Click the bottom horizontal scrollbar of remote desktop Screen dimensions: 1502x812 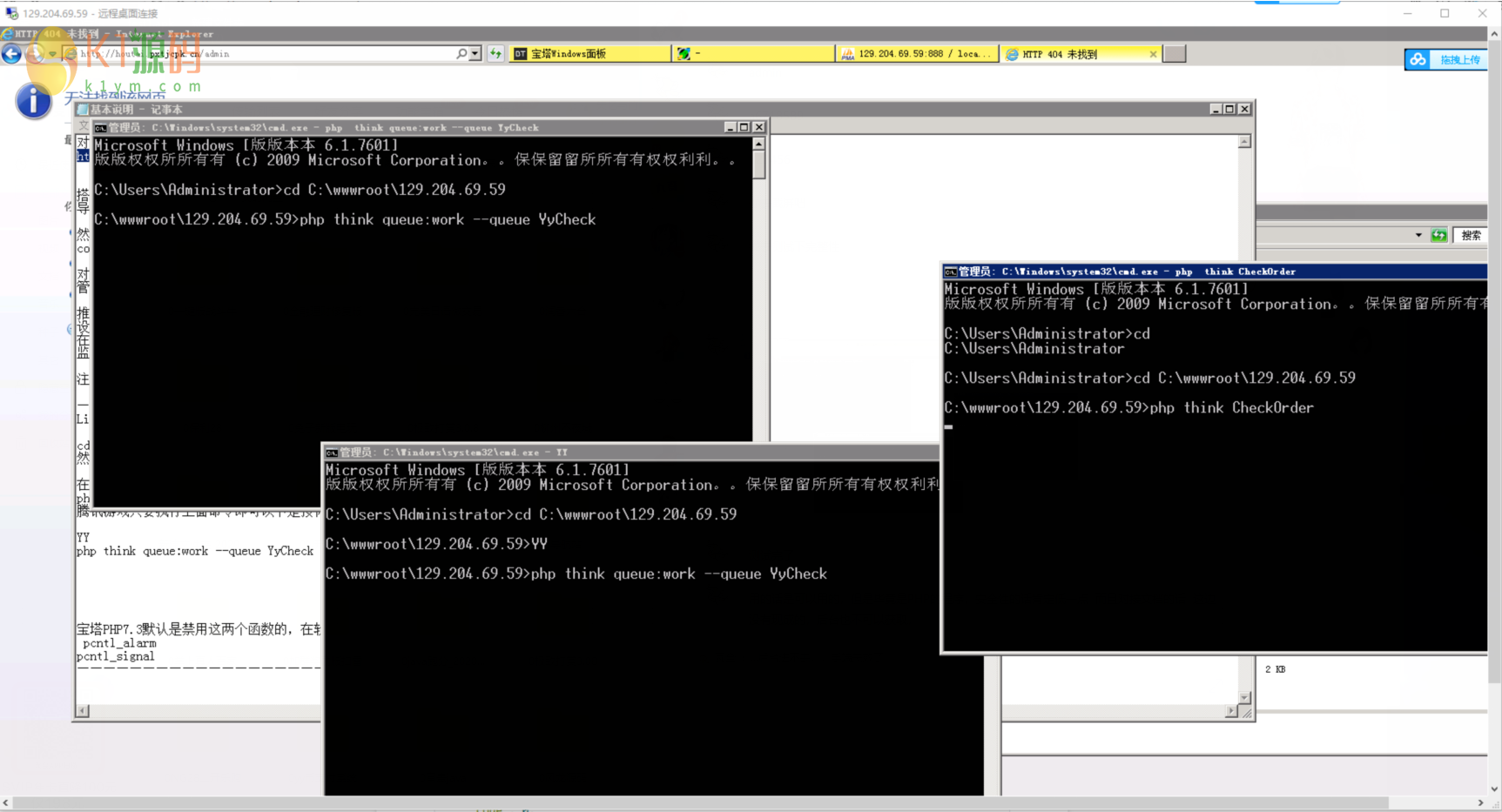tap(697, 802)
